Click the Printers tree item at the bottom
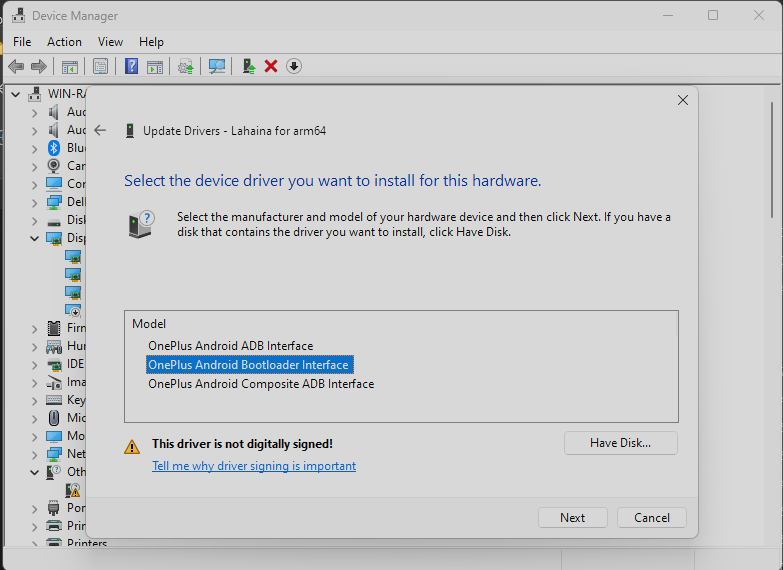The width and height of the screenshot is (783, 570). [x=87, y=543]
